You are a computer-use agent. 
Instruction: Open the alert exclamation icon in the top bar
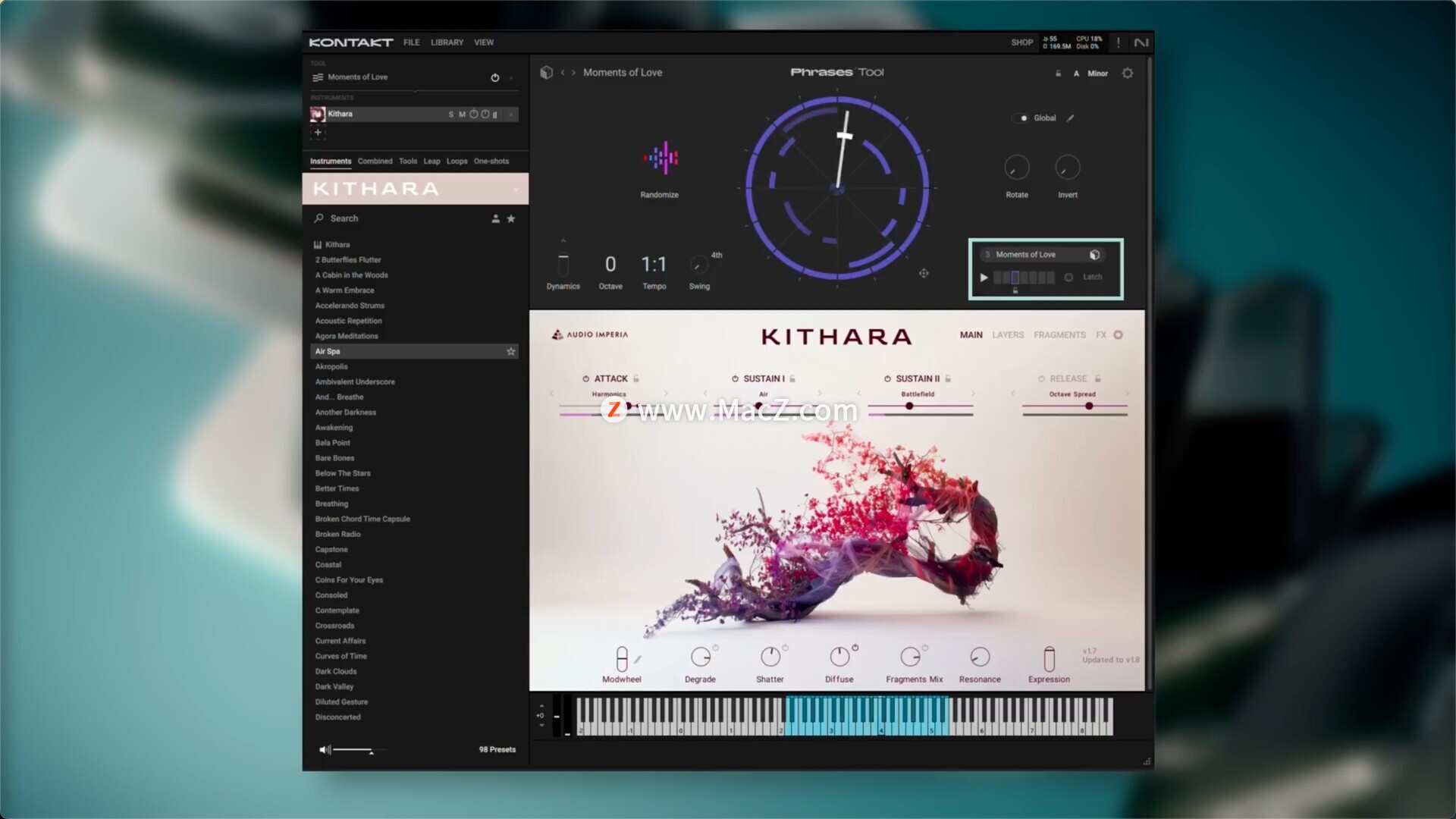[1118, 42]
